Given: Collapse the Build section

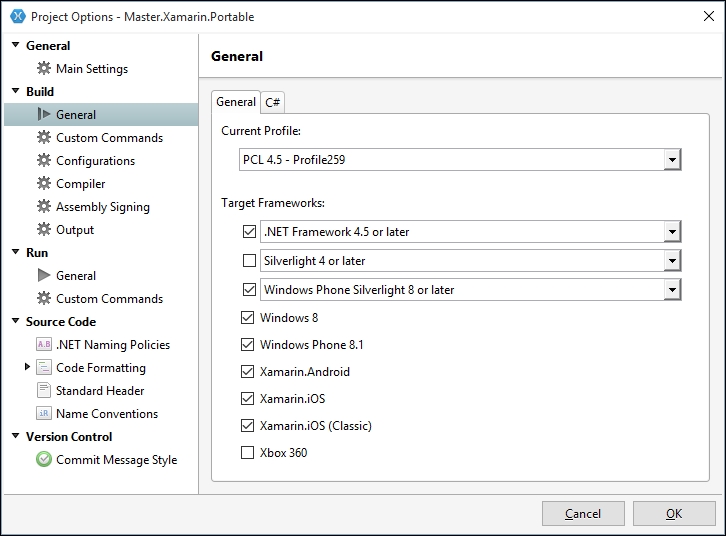Looking at the screenshot, I should tap(16, 91).
